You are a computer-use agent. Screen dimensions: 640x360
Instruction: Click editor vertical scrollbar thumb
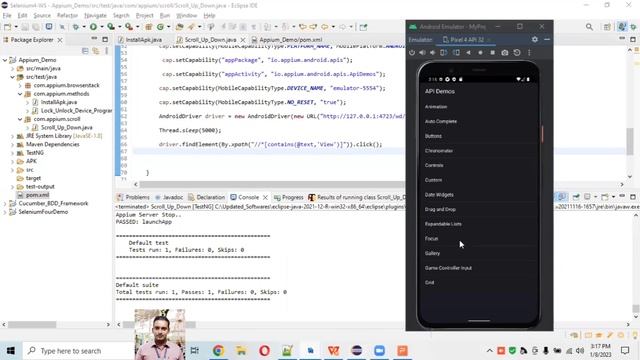[x=630, y=141]
